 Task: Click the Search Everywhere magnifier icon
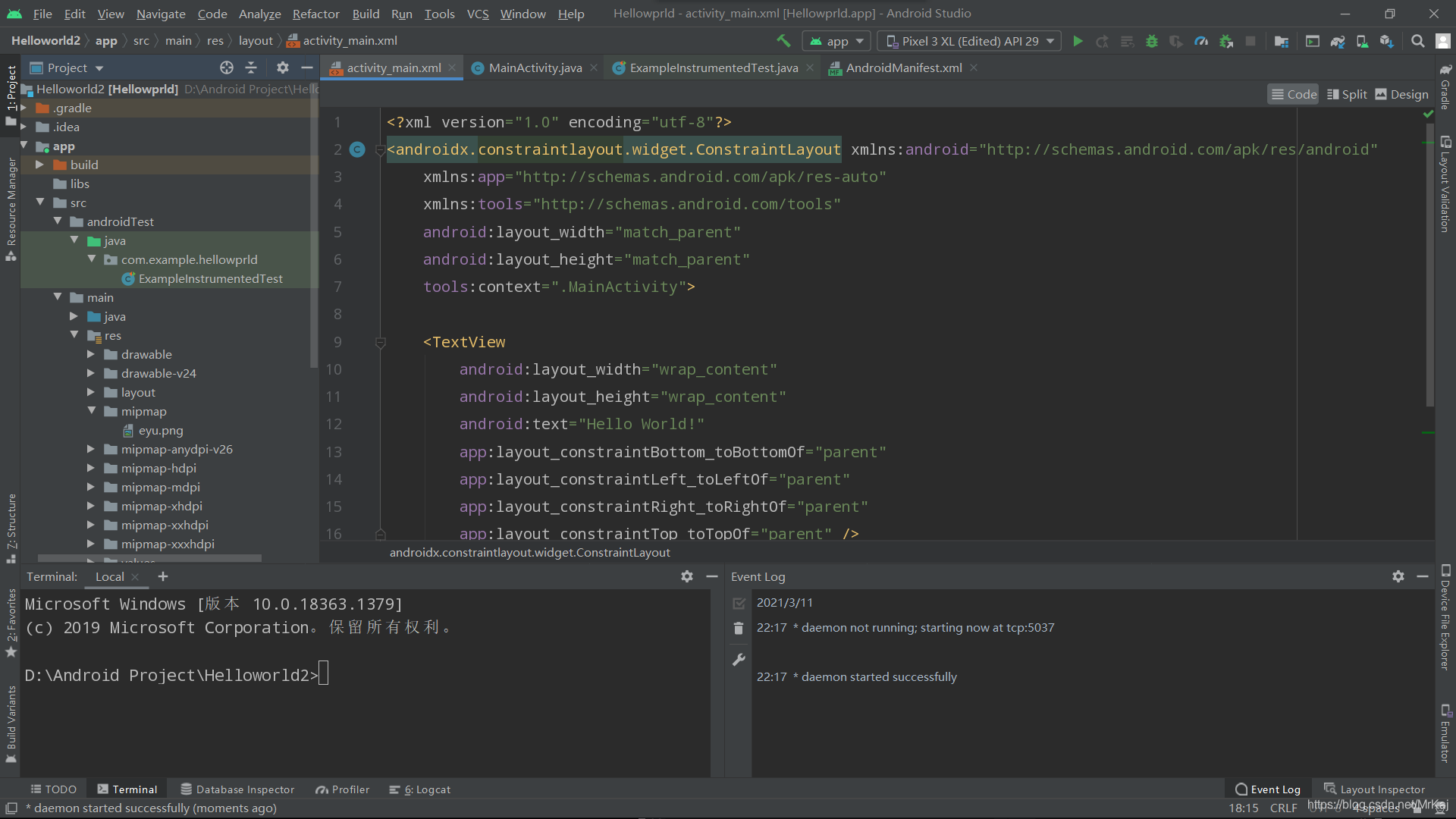pyautogui.click(x=1417, y=41)
